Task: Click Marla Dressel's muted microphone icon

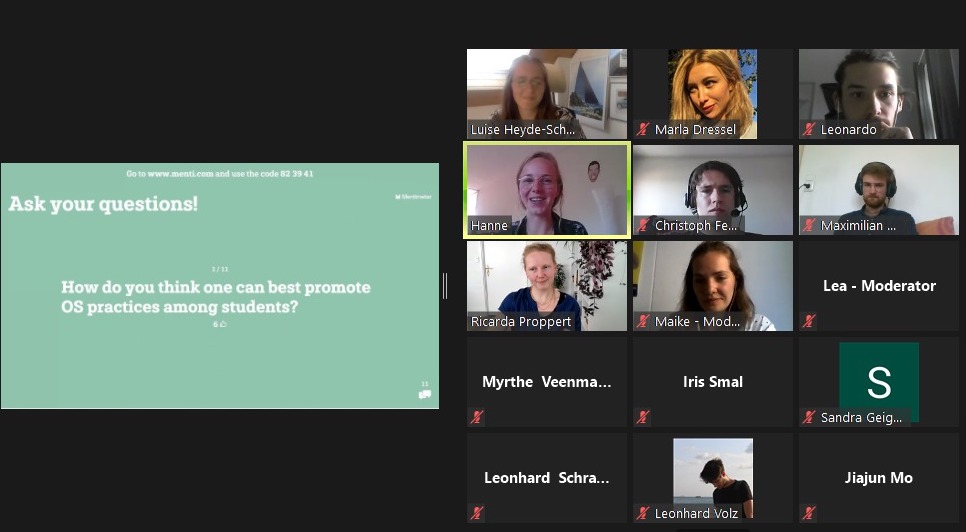Action: (x=643, y=129)
